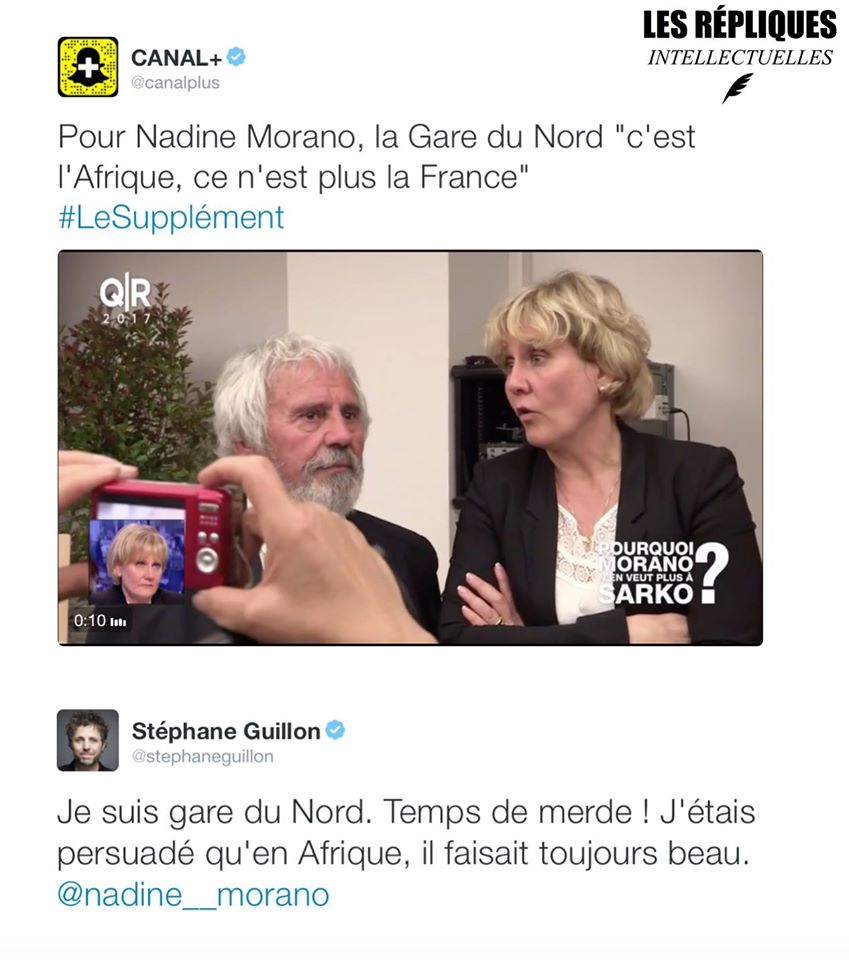The image size is (849, 960).
Task: Click Les Répliques Intellectuelles header title
Action: point(739,39)
